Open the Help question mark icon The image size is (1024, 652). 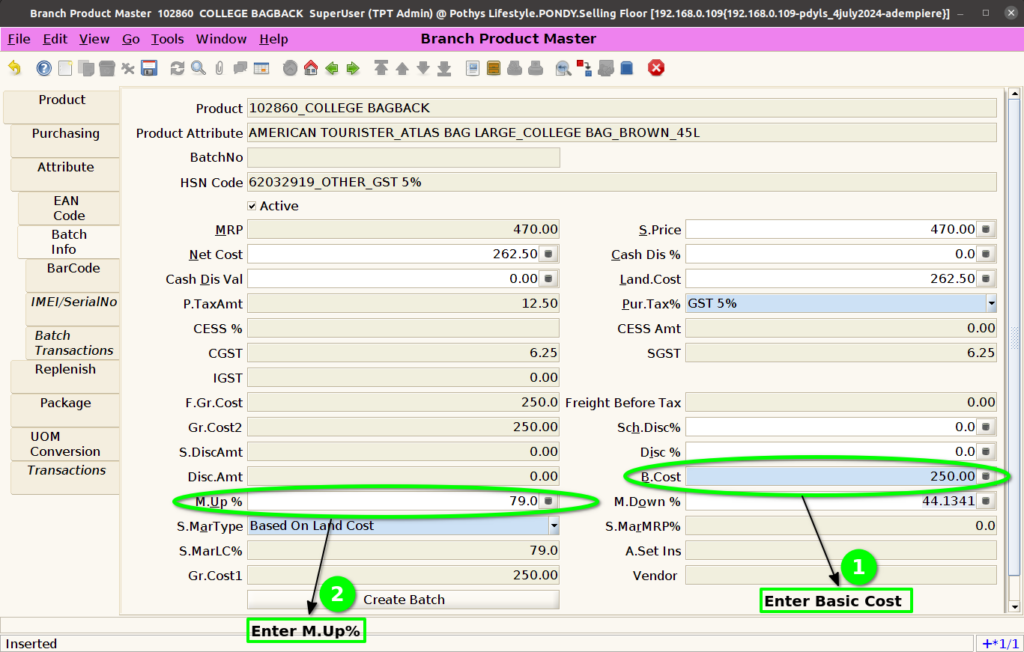(x=44, y=68)
